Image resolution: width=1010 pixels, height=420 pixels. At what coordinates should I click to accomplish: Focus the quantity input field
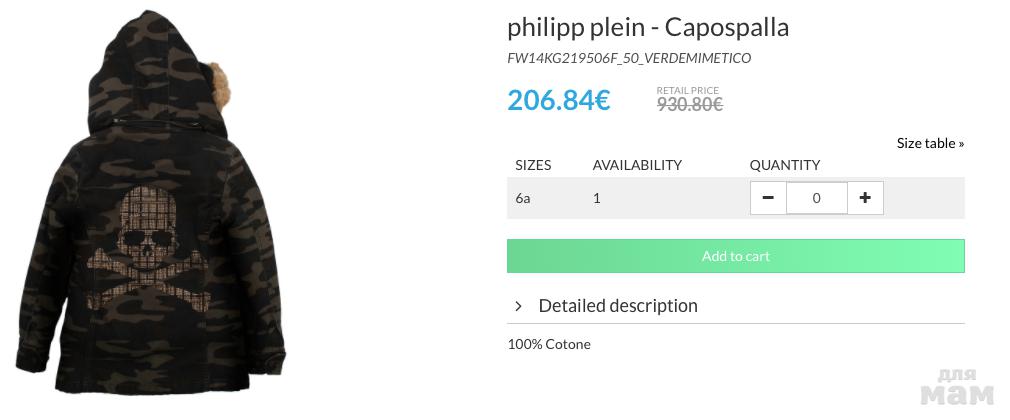816,198
